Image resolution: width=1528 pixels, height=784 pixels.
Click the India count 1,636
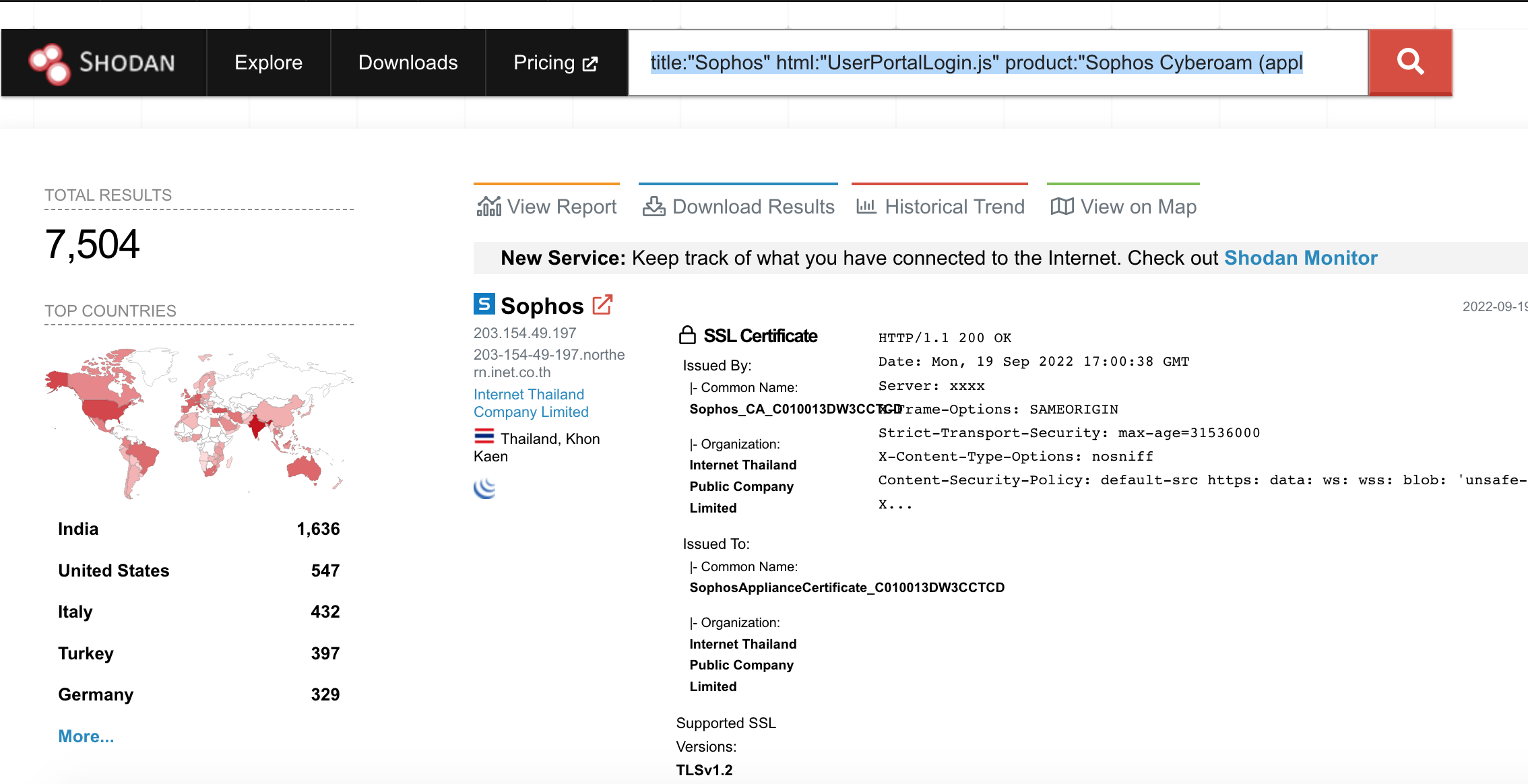318,529
